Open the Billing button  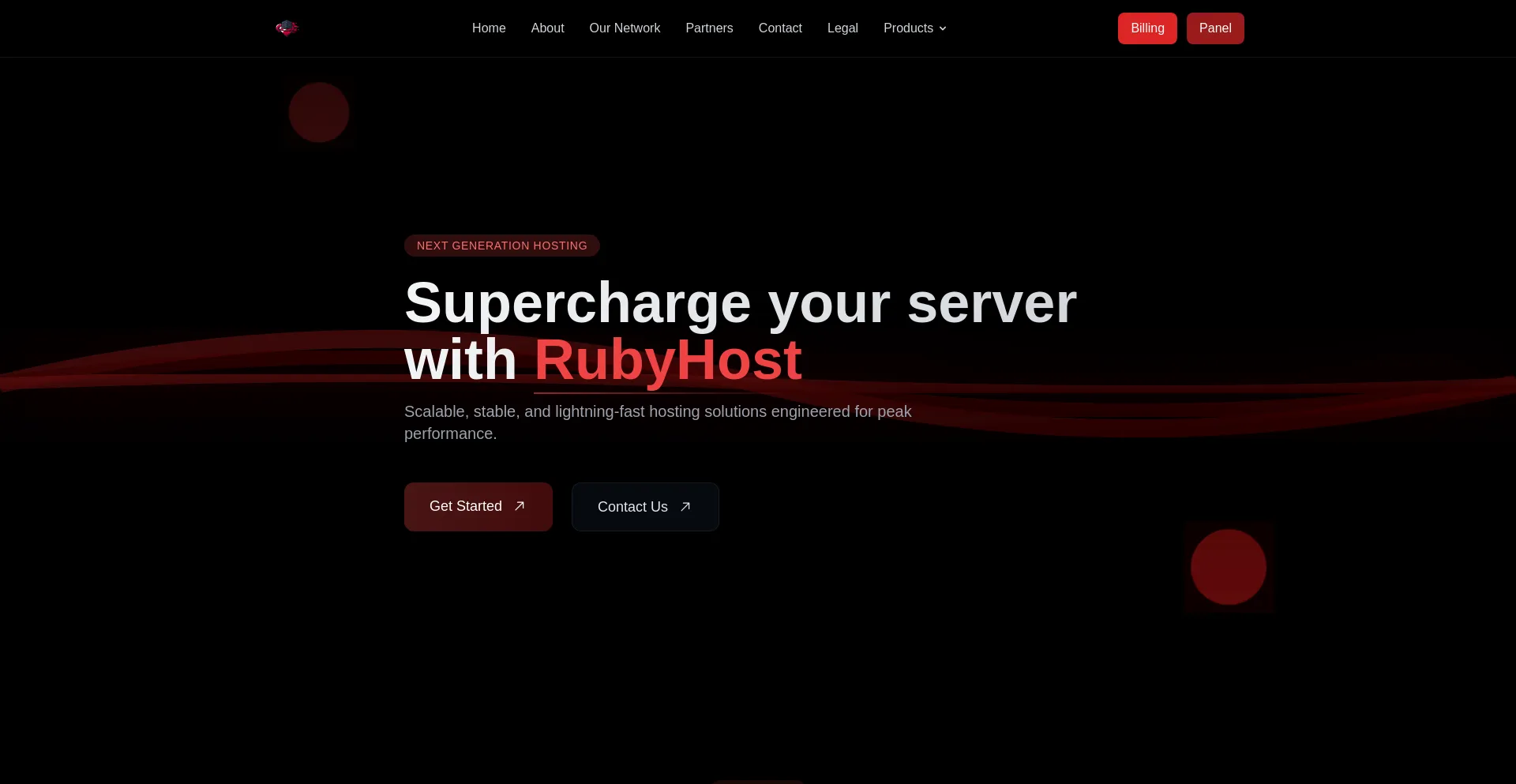pos(1147,28)
